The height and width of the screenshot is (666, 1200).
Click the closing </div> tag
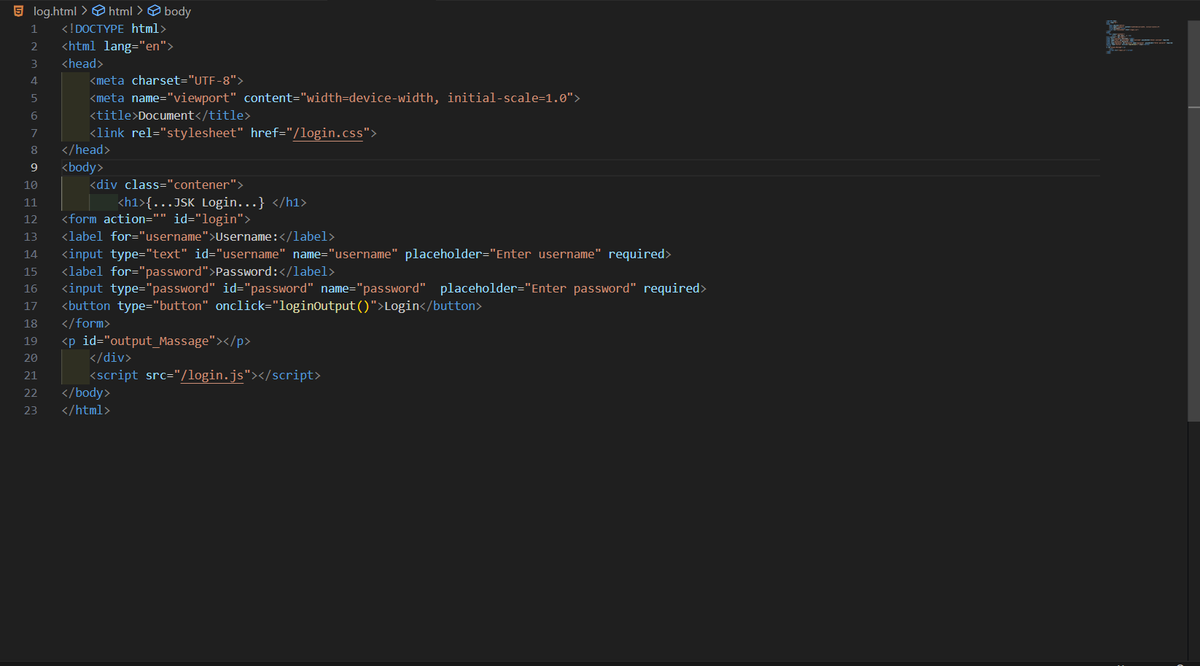point(110,358)
